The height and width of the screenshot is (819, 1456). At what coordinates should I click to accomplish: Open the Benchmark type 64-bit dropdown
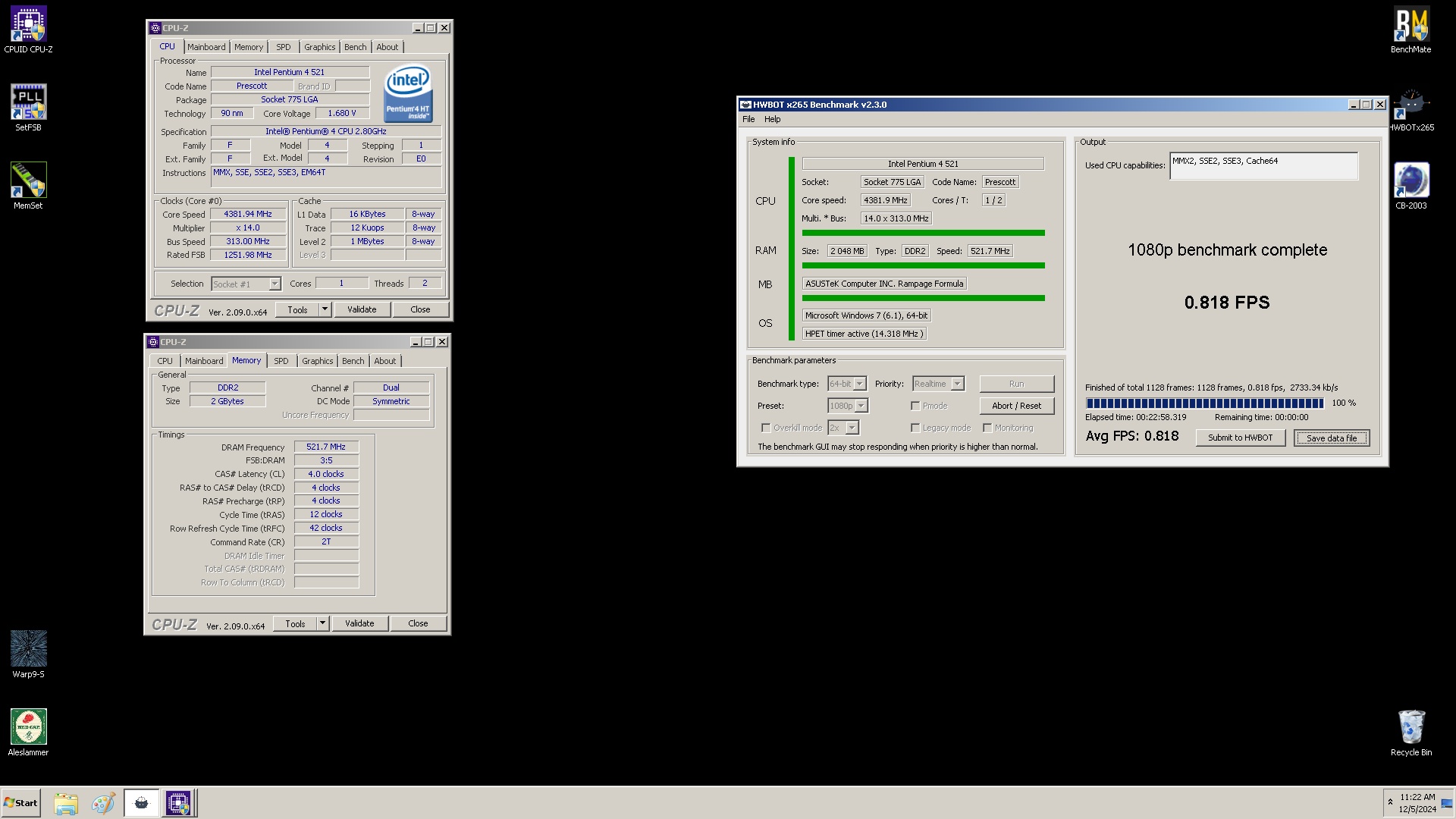click(847, 384)
